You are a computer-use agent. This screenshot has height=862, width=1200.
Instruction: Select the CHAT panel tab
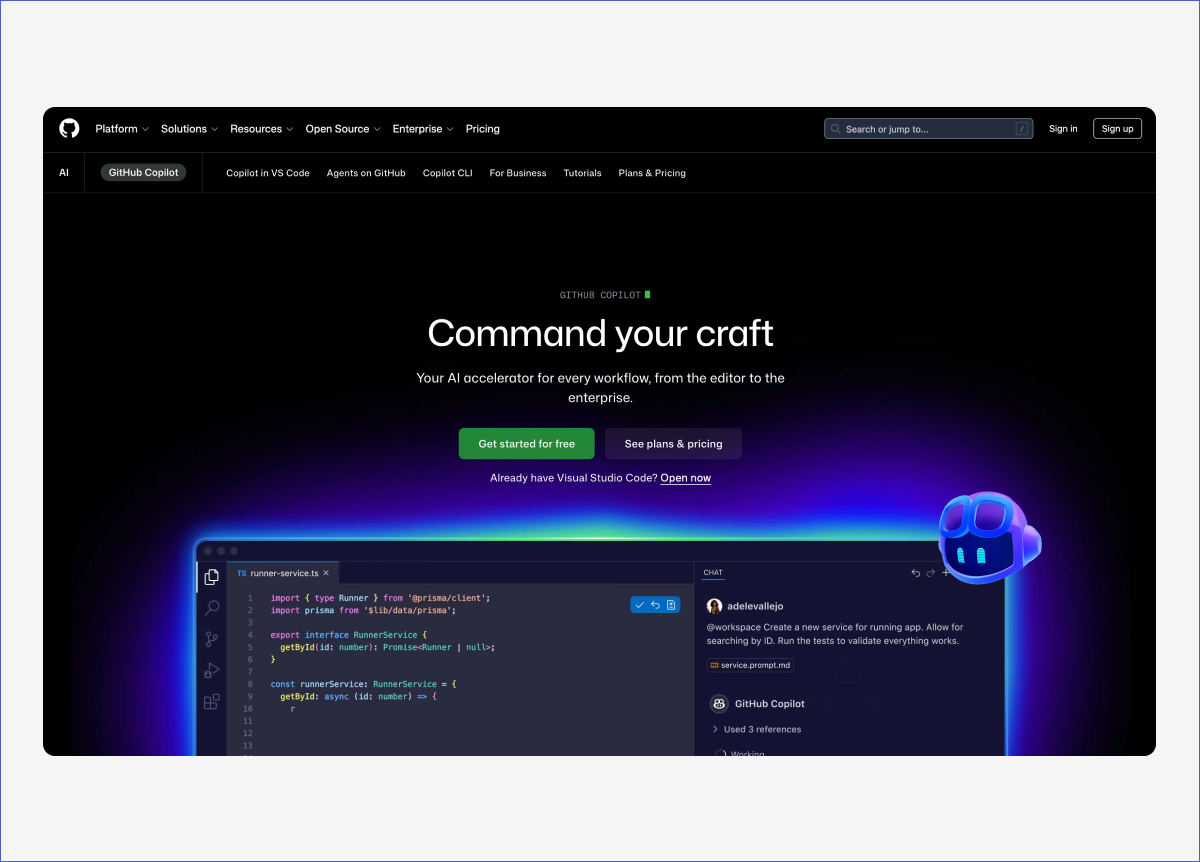coord(713,573)
